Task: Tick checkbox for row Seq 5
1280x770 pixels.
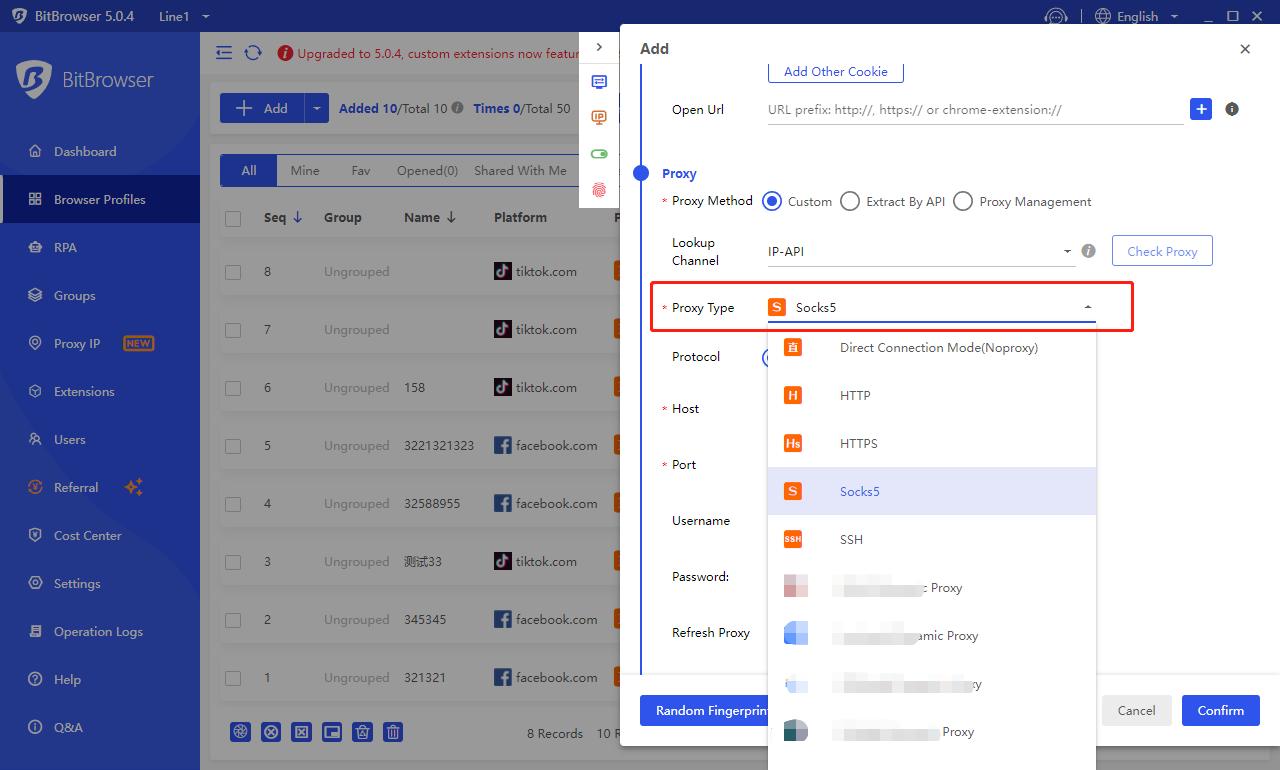Action: tap(233, 446)
